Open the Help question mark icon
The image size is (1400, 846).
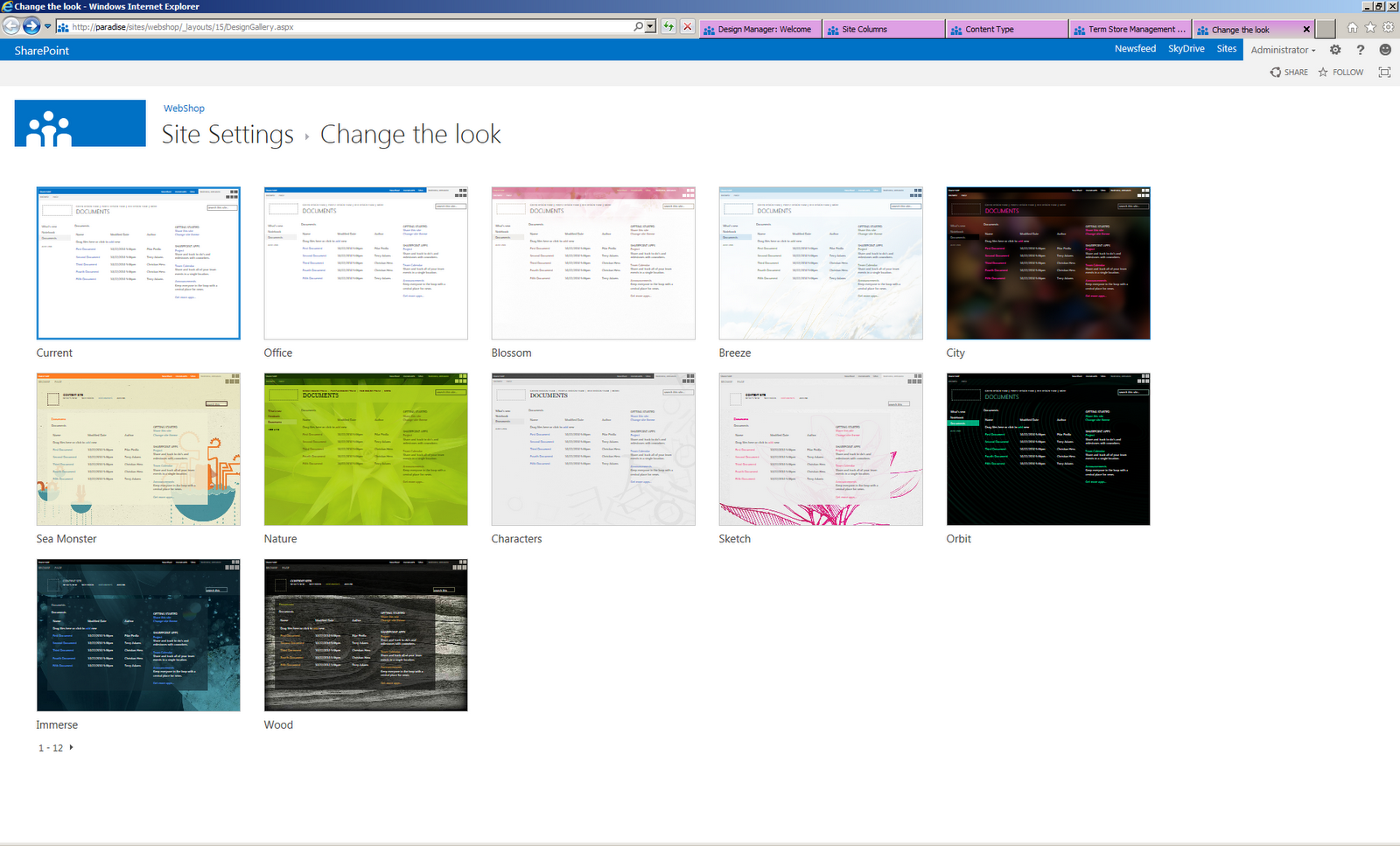click(1361, 50)
